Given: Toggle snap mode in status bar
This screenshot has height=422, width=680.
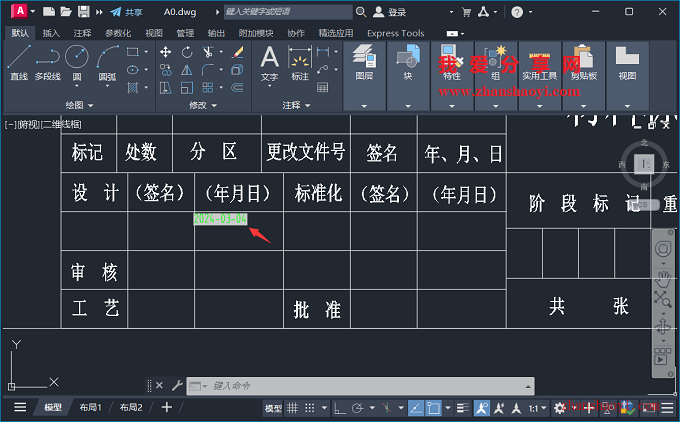Looking at the screenshot, I should pos(310,408).
